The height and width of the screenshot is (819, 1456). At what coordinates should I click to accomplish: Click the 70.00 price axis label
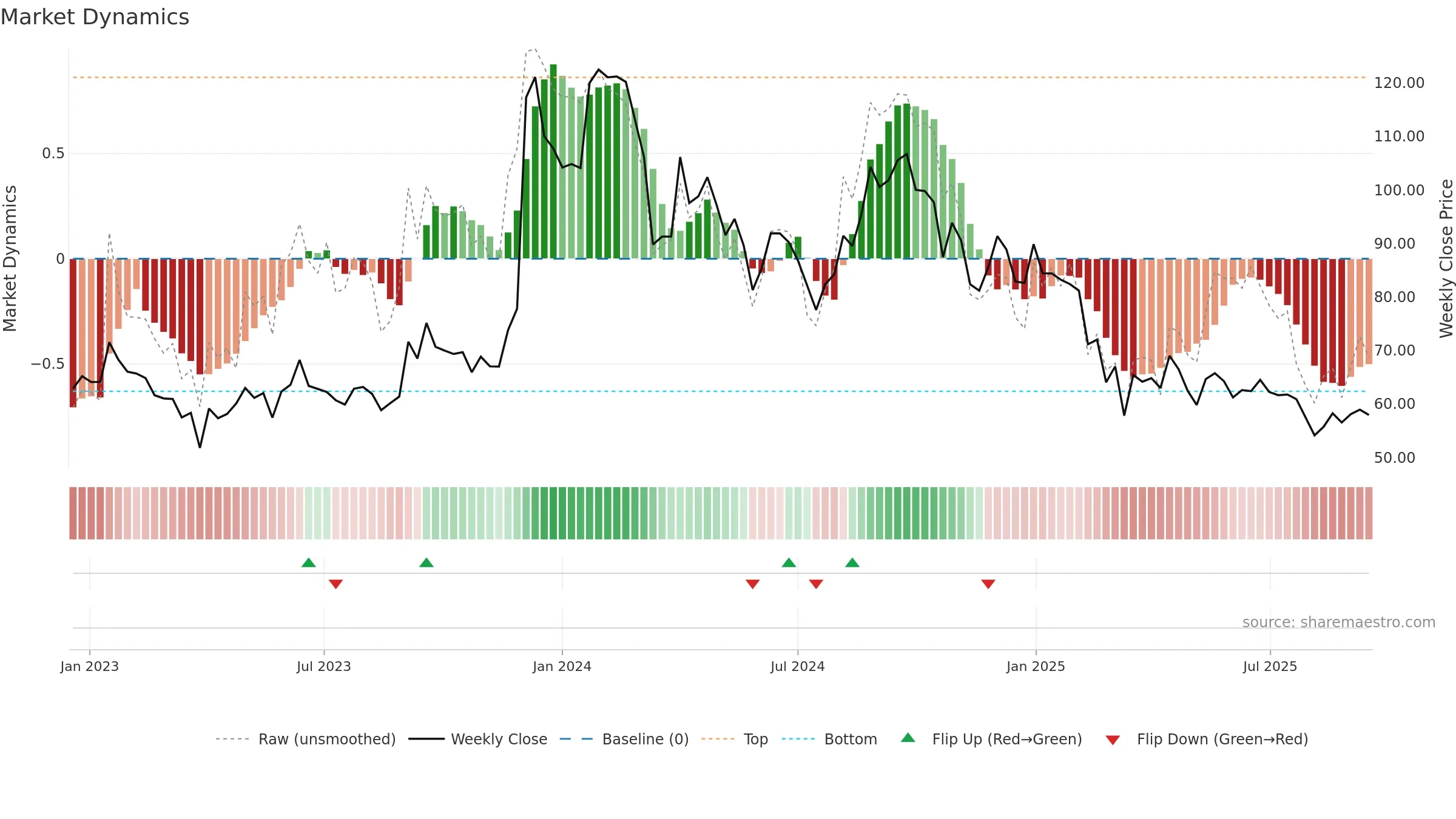(x=1395, y=350)
